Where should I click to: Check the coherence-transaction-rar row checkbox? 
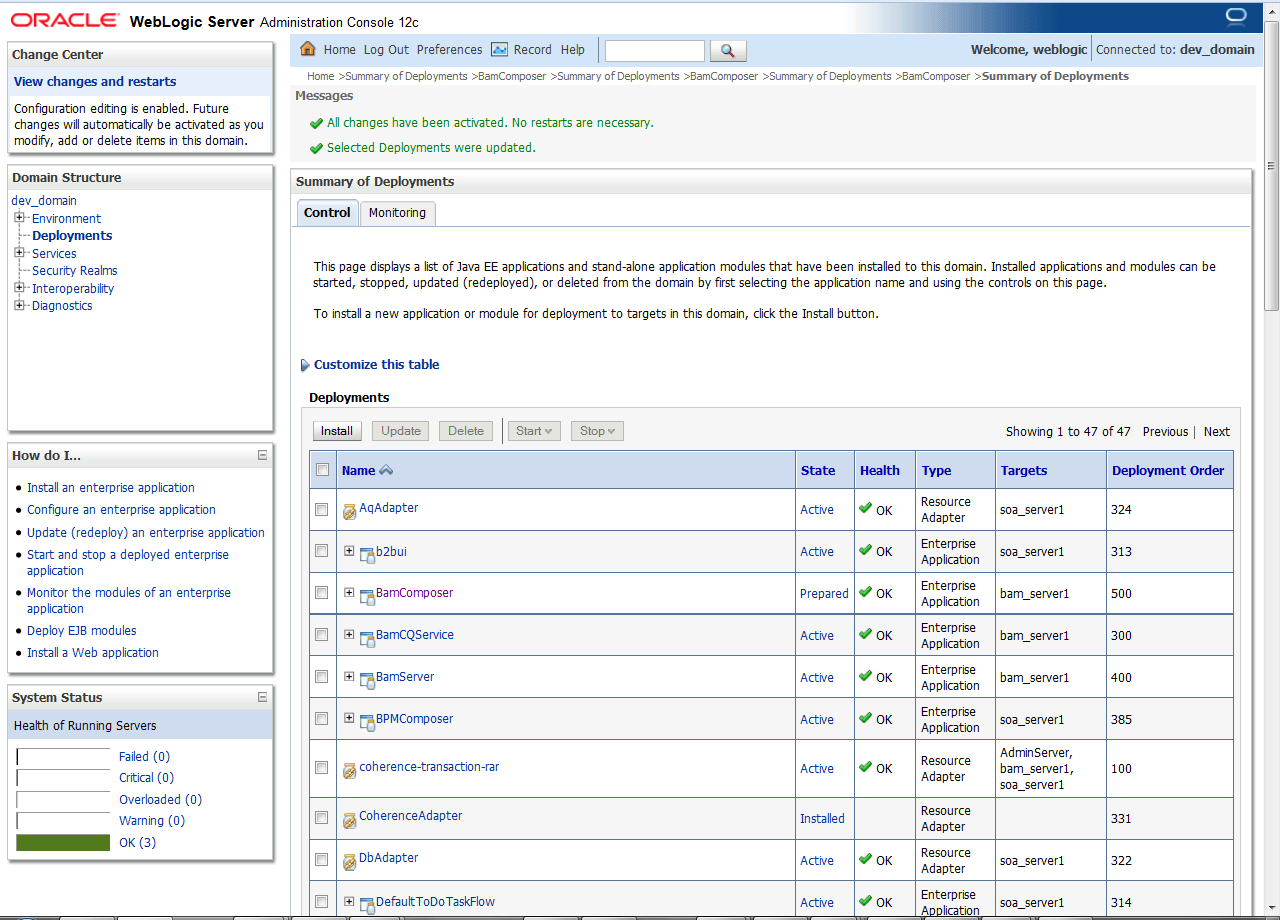tap(322, 768)
